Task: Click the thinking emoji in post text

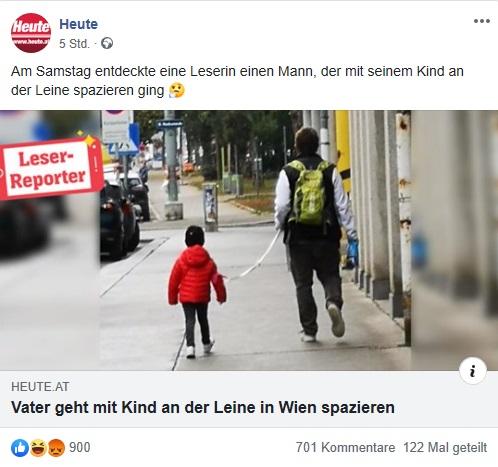Action: point(177,90)
